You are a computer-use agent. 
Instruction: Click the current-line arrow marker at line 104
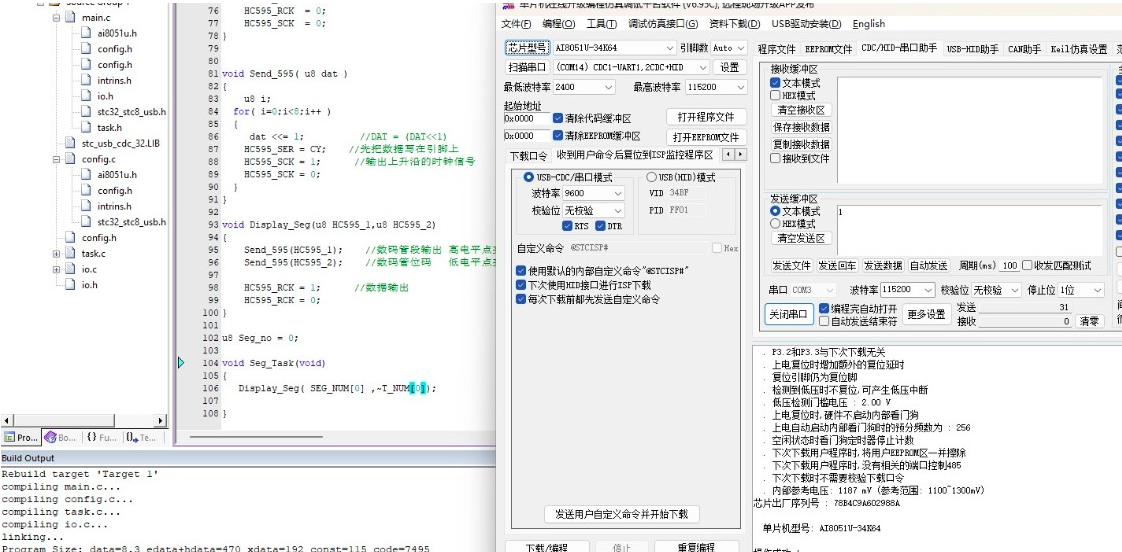(x=181, y=363)
